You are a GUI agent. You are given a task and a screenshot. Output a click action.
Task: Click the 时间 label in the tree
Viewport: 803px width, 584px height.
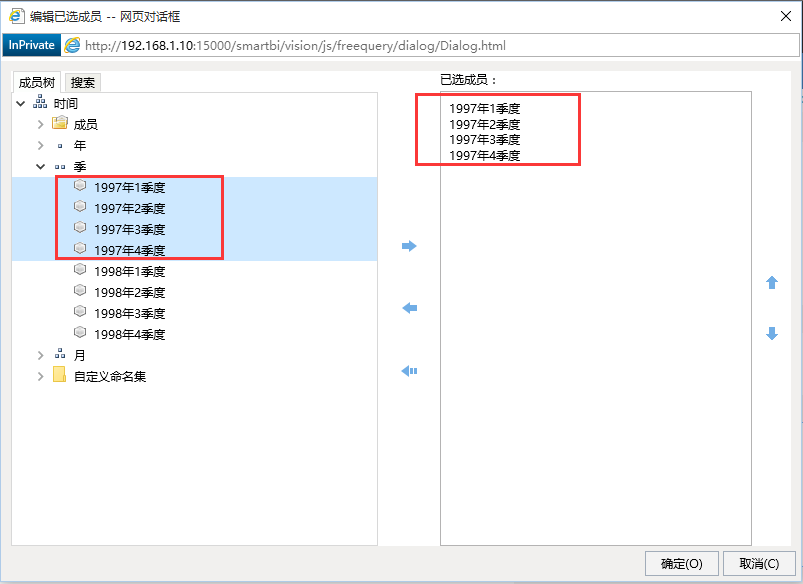point(66,104)
